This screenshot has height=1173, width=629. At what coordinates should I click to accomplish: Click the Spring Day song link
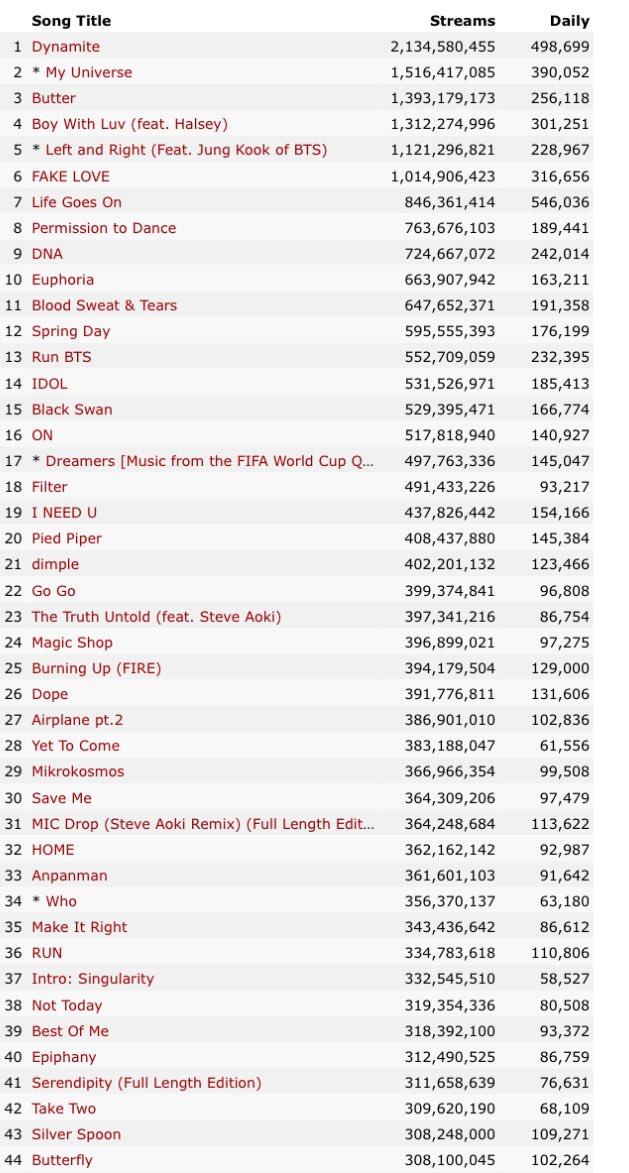(71, 331)
